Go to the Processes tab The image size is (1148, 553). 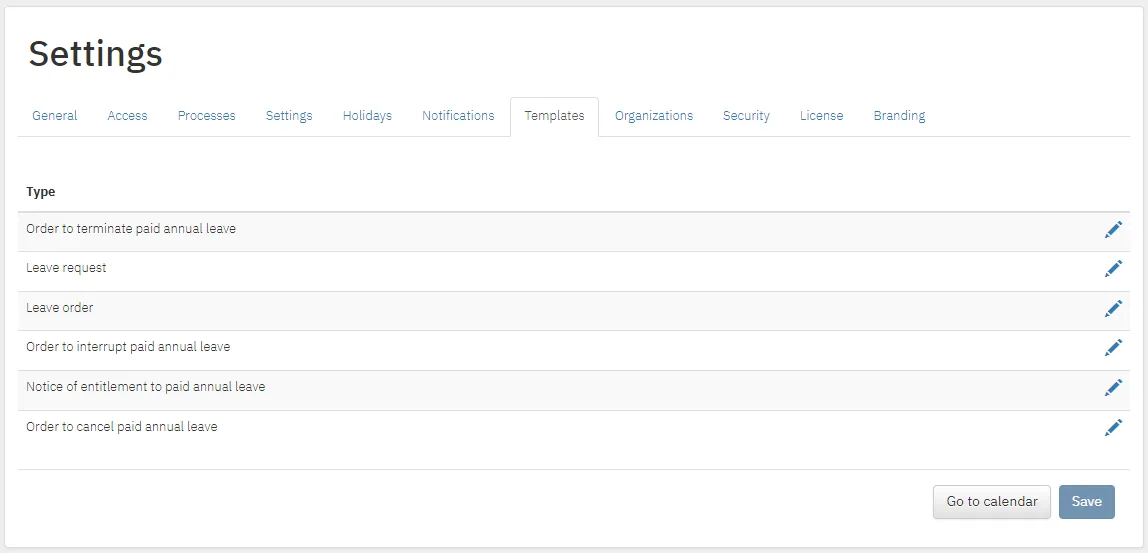click(206, 116)
